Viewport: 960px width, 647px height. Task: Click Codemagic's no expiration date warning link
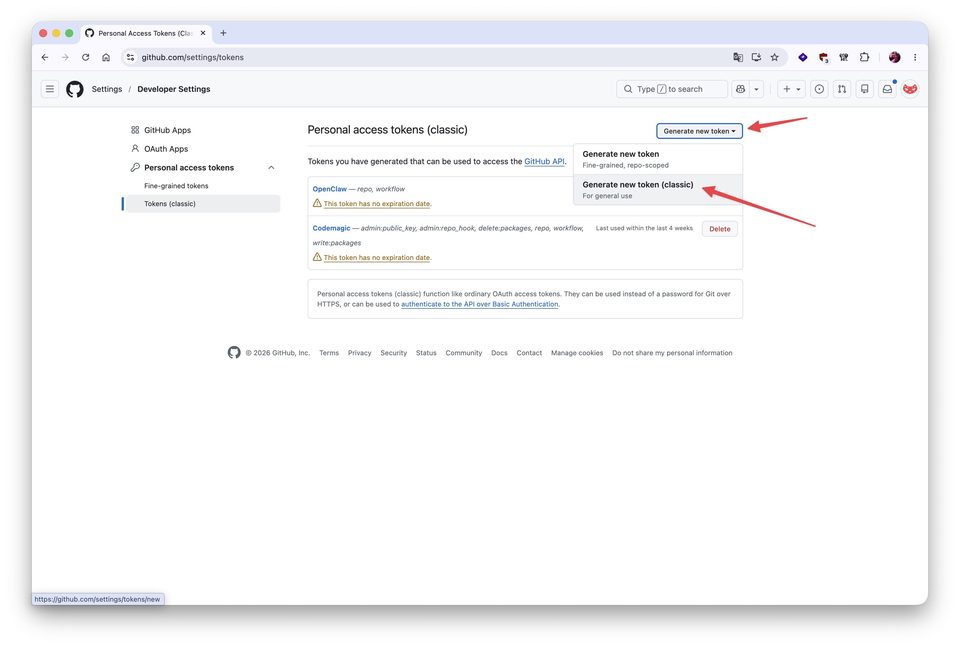tap(377, 258)
